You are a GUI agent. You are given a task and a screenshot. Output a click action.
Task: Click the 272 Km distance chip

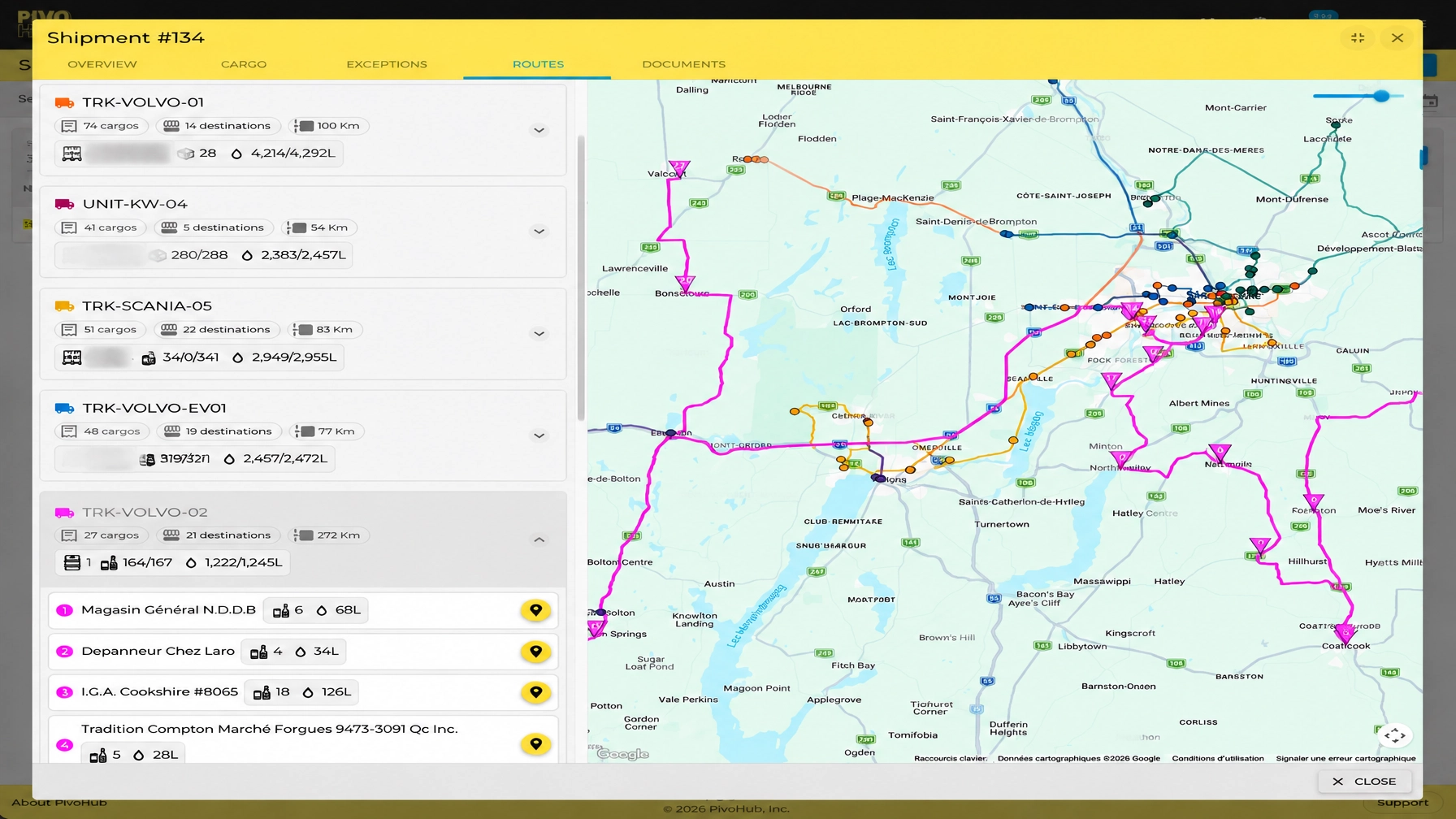coord(329,535)
